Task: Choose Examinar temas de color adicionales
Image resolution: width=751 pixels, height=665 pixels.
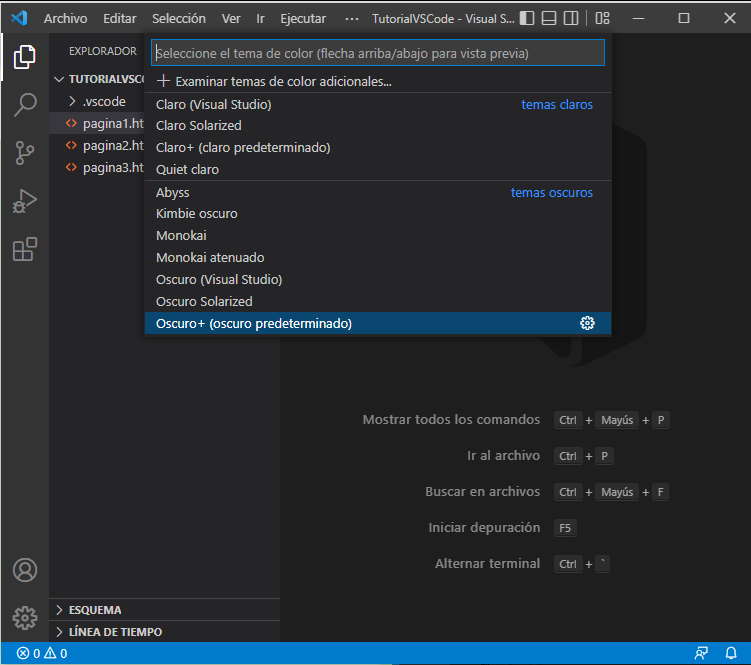Action: 378,81
